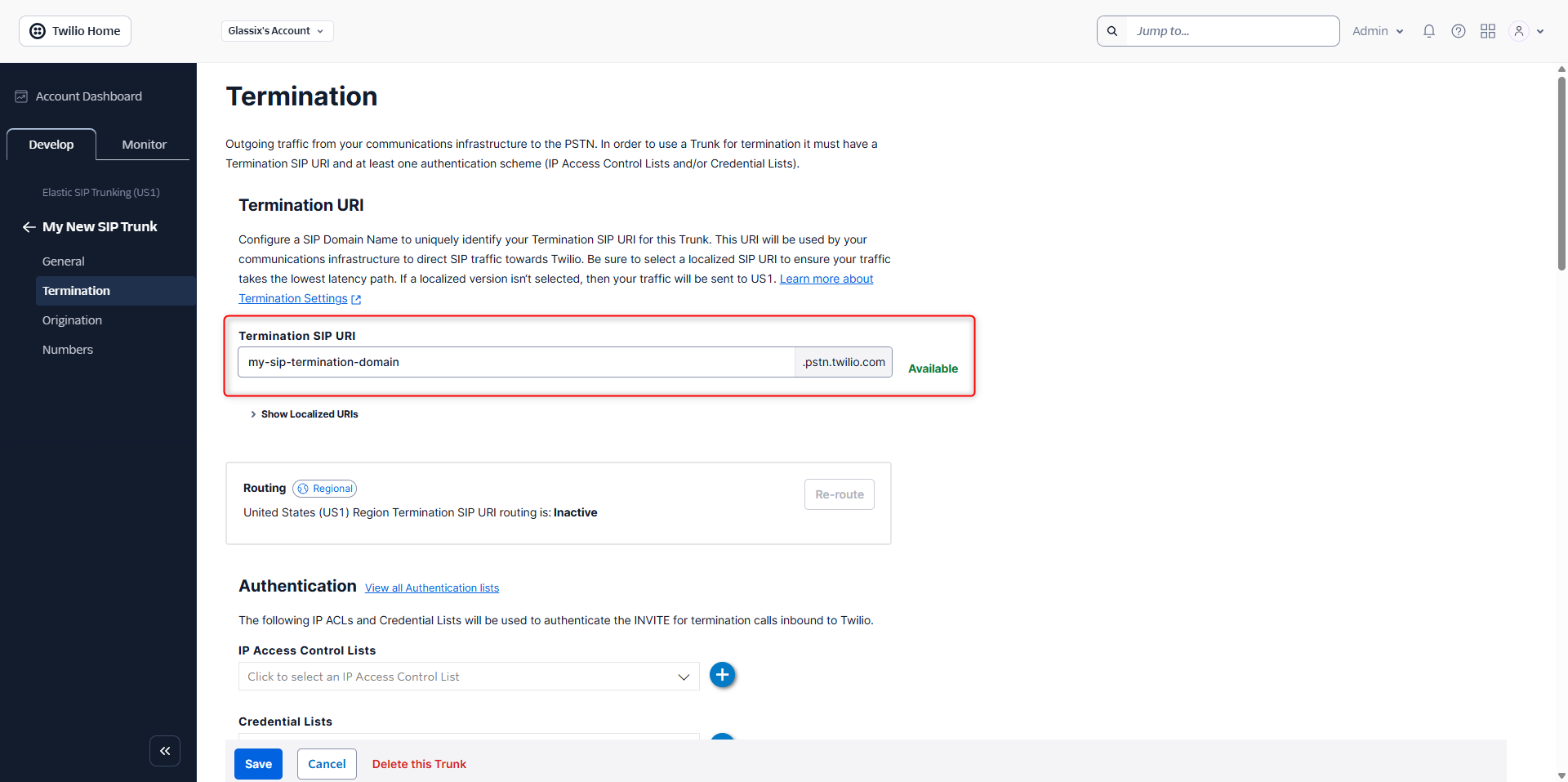
Task: Click the .pstn.twilio.com domain suffix
Action: point(844,362)
